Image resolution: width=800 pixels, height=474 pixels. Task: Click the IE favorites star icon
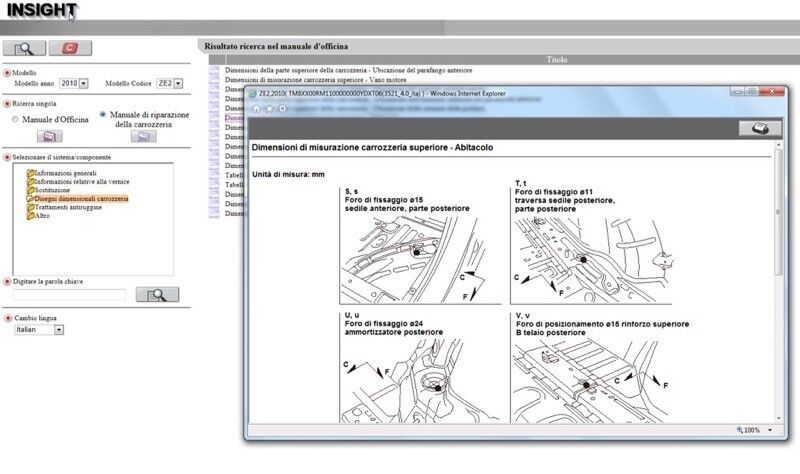tap(269, 109)
